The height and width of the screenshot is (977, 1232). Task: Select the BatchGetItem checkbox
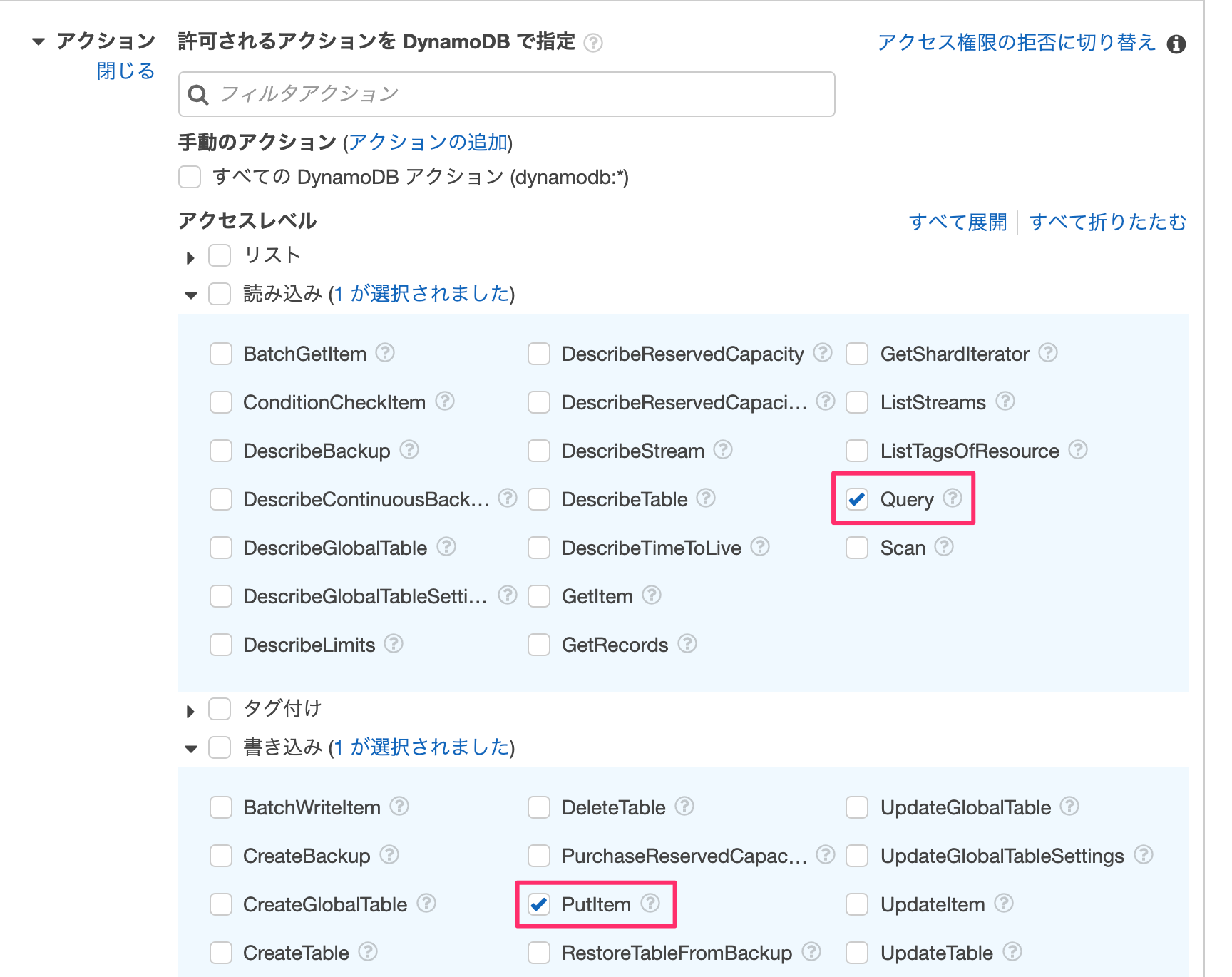pyautogui.click(x=221, y=354)
